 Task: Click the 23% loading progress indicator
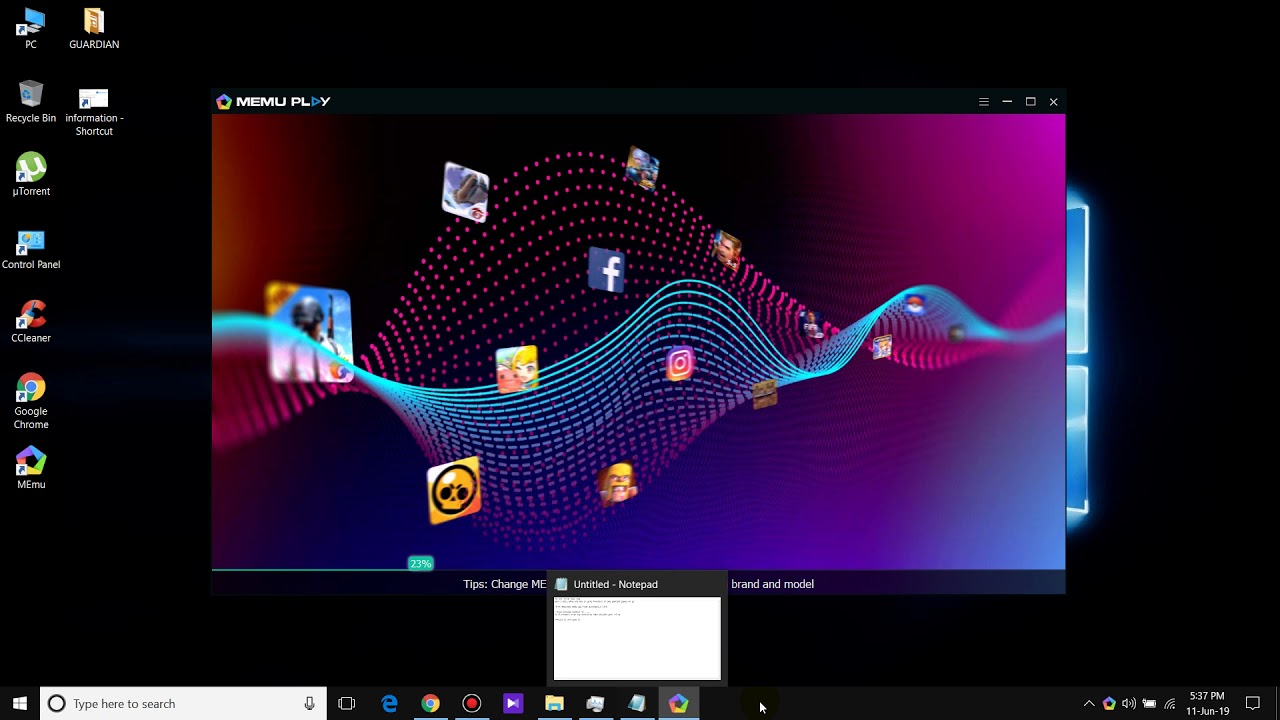pyautogui.click(x=420, y=564)
